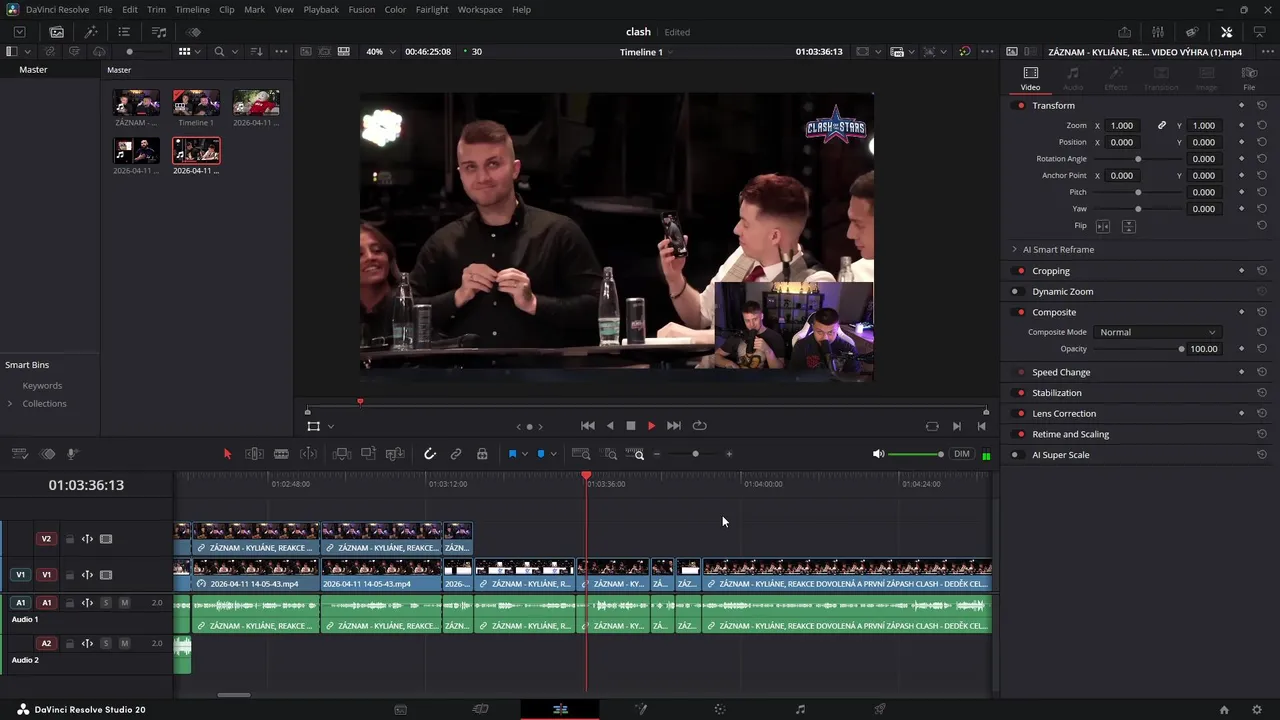Open the File menu
Viewport: 1280px width, 720px height.
[x=105, y=9]
